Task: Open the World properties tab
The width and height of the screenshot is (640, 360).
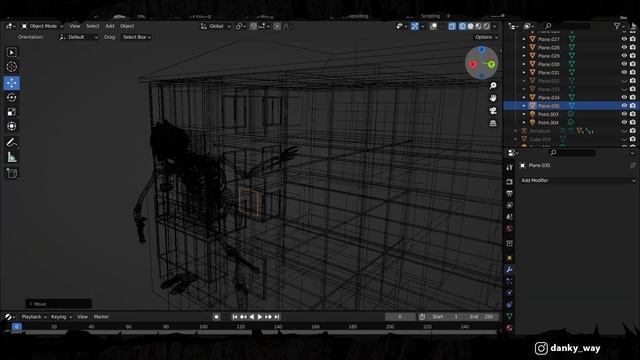Action: click(509, 229)
